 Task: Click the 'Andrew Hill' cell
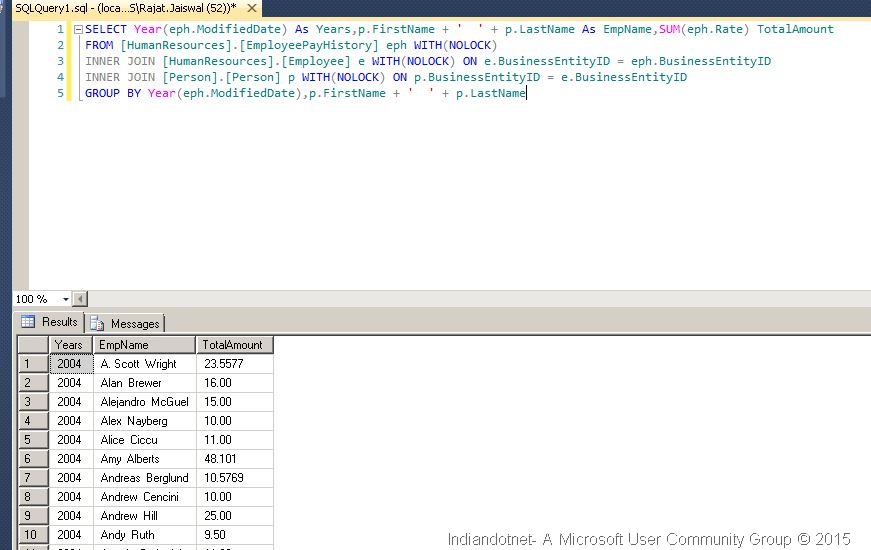click(x=144, y=515)
